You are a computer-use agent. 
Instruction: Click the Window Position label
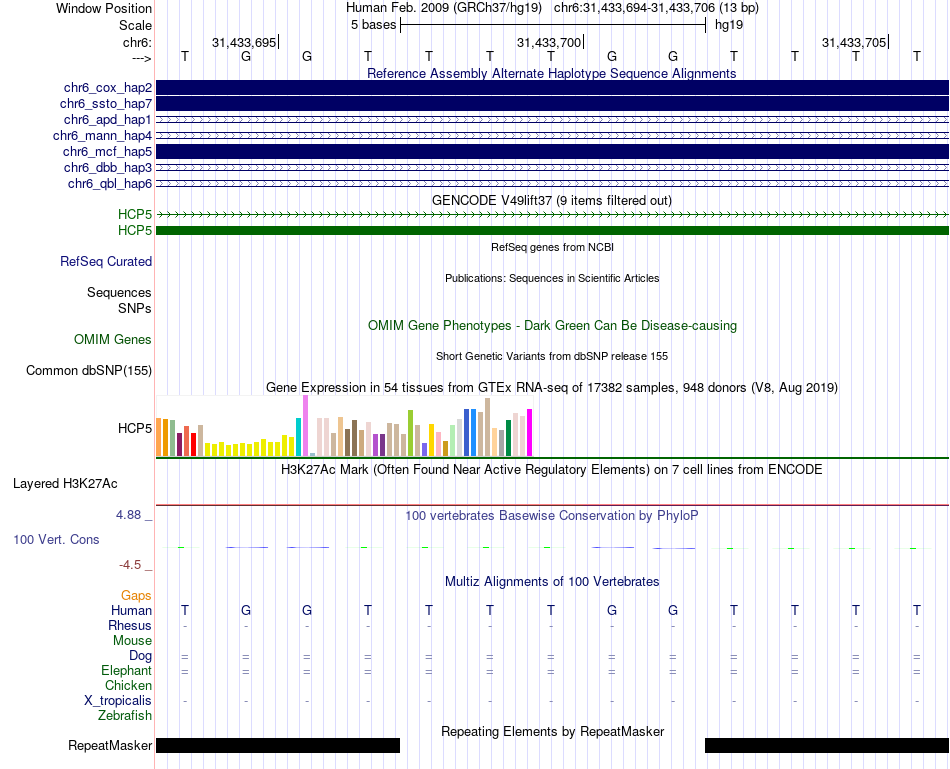pos(104,8)
